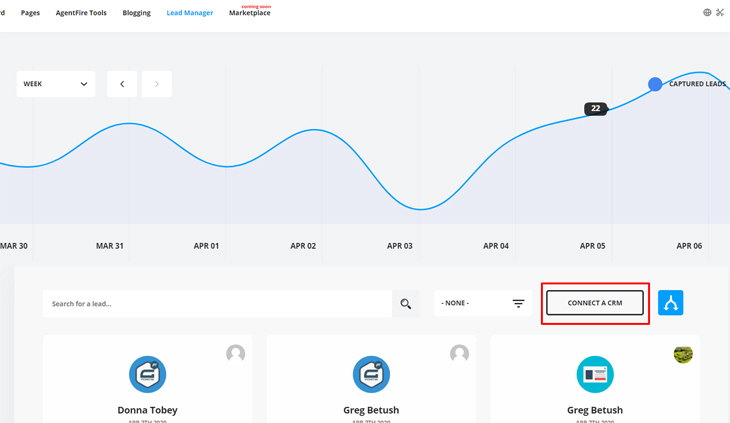The image size is (730, 423).
Task: Click the teal listing icon on Greg Betush card
Action: pyautogui.click(x=595, y=374)
